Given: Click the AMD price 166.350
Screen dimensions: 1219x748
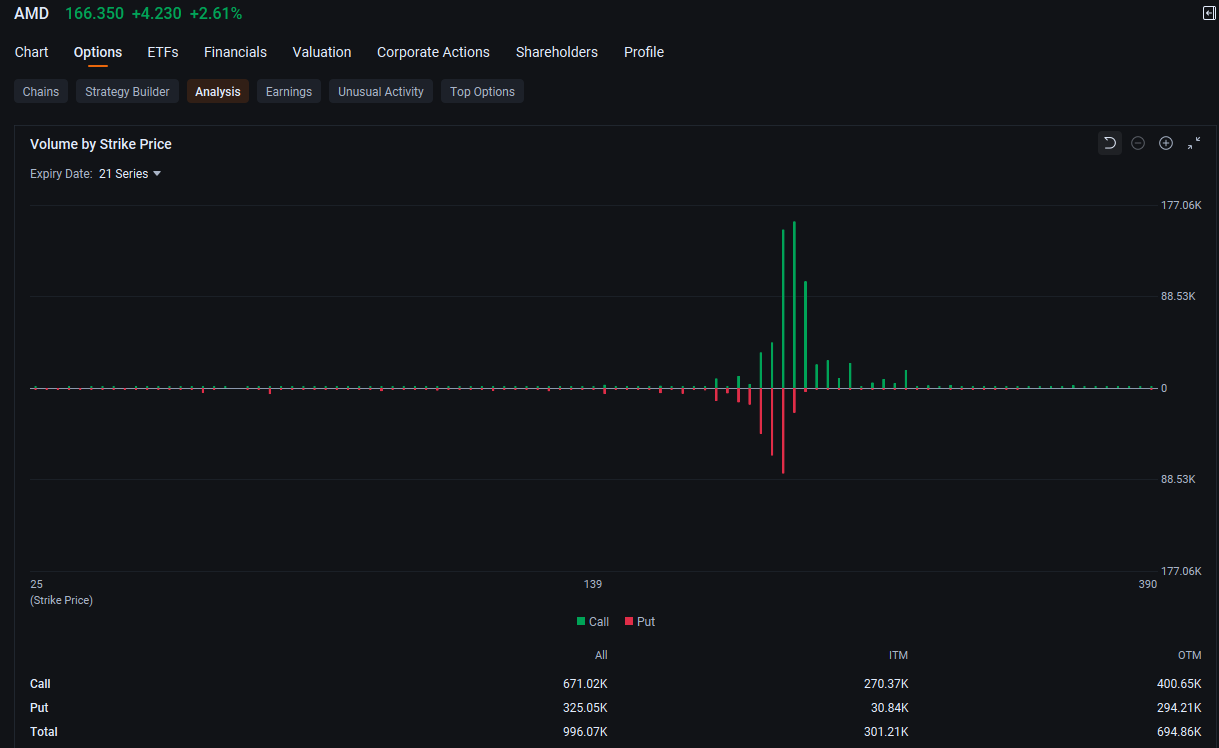Looking at the screenshot, I should pyautogui.click(x=94, y=14).
